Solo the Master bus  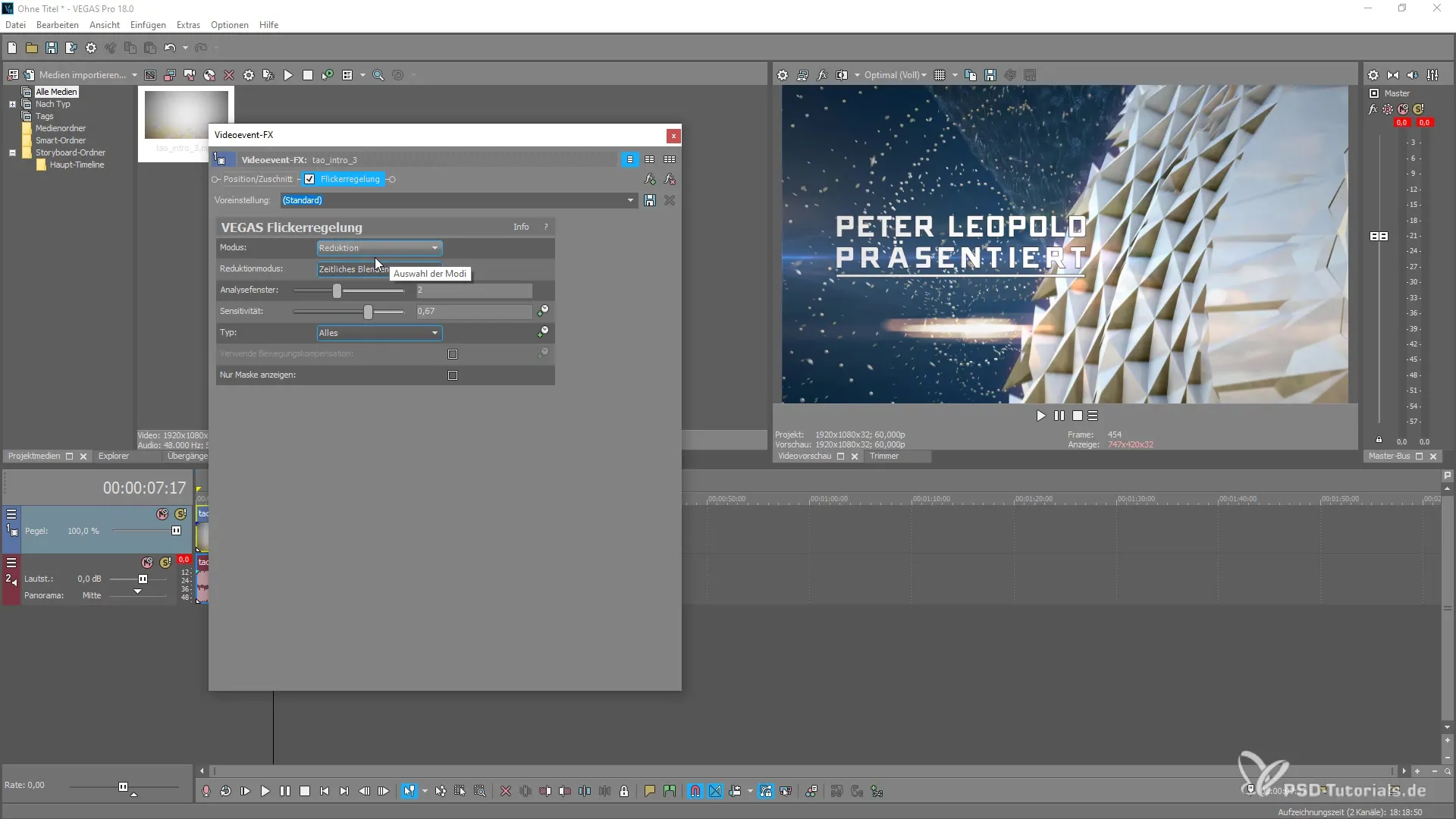[x=1418, y=109]
